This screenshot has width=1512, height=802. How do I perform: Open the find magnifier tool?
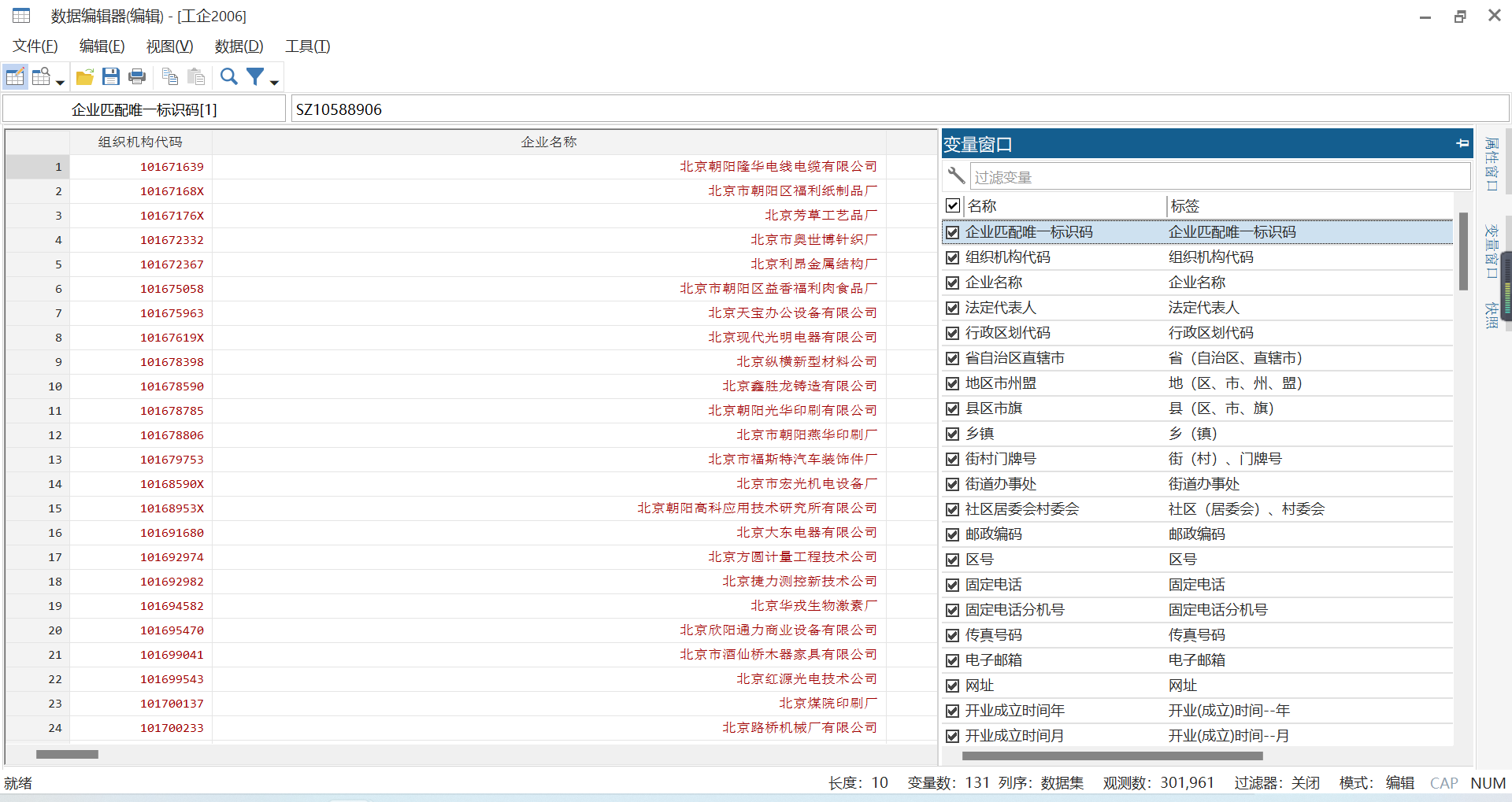pos(228,76)
